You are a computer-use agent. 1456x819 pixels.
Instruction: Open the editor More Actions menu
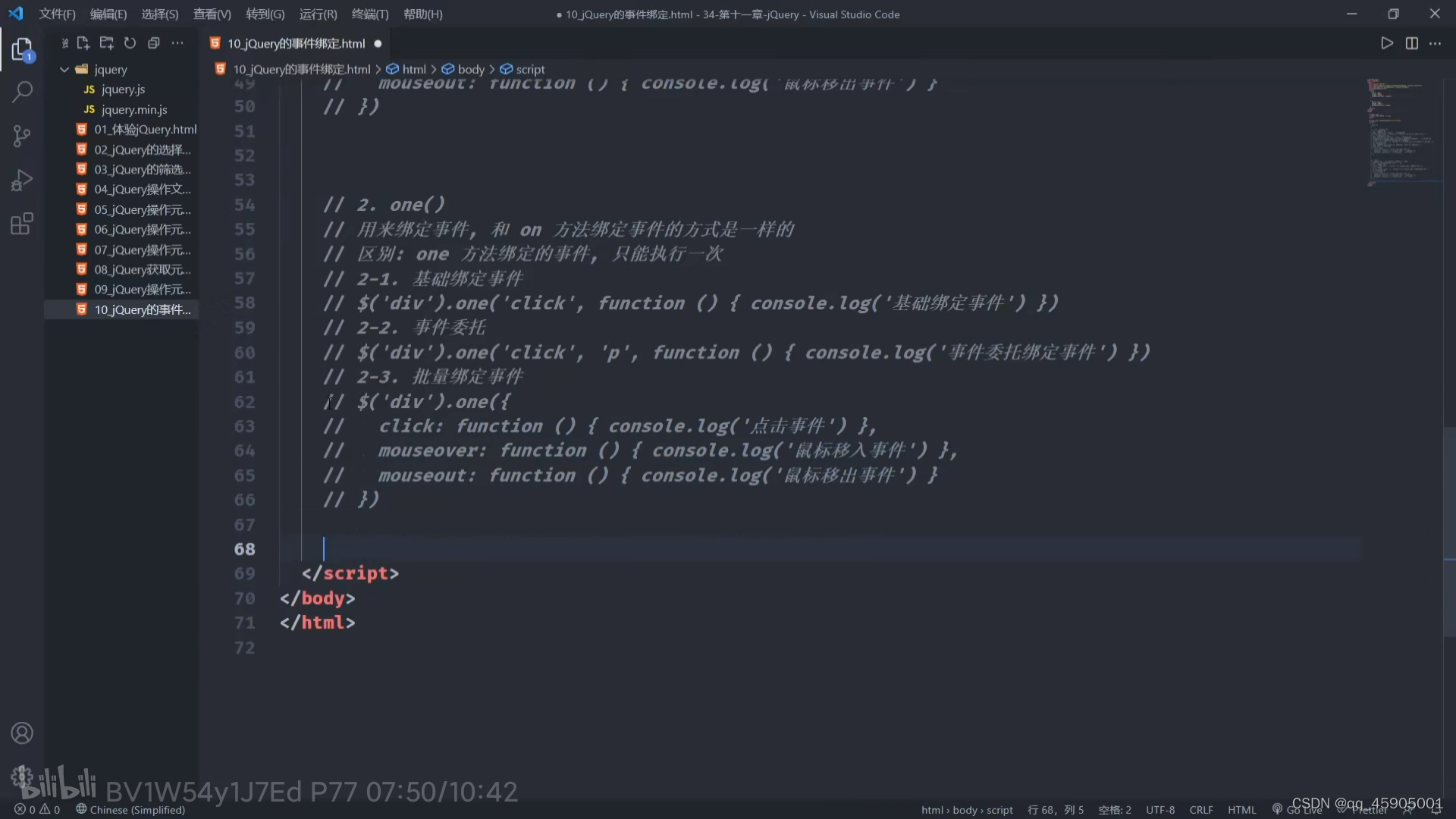coord(1436,43)
